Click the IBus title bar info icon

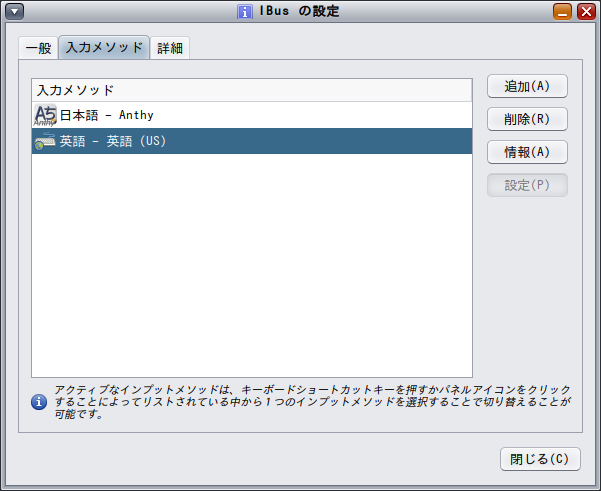245,11
